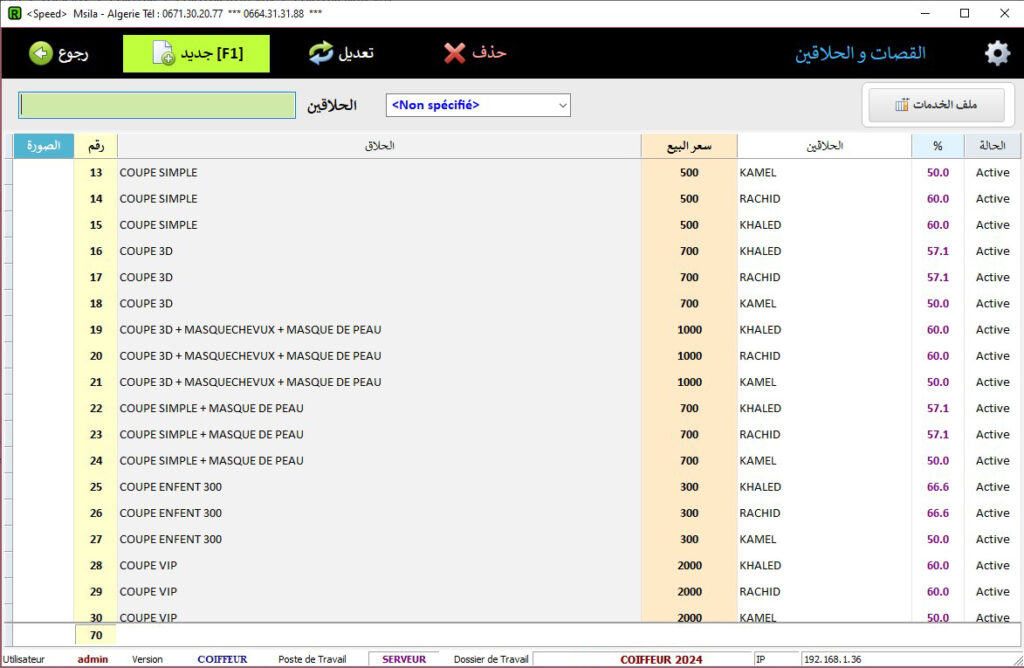The image size is (1024, 668).
Task: Click price 300 in row 27
Action: point(689,539)
